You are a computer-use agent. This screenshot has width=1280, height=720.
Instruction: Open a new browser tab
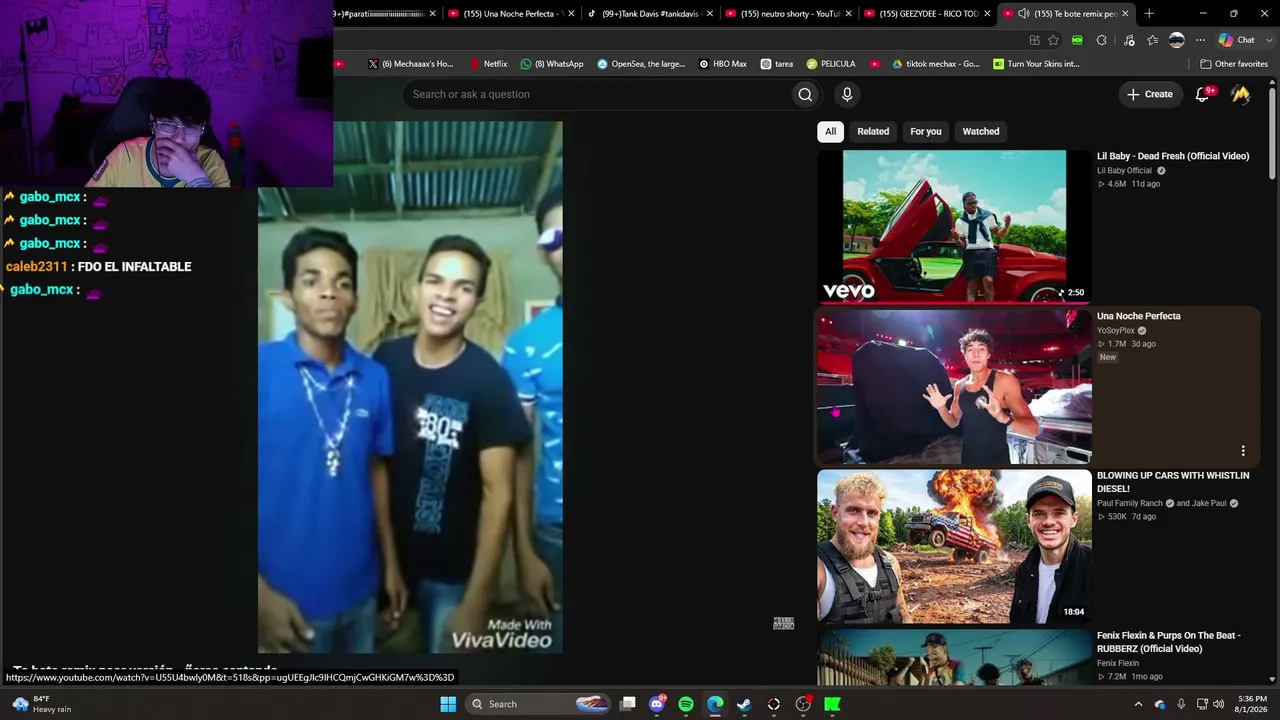pyautogui.click(x=1149, y=13)
